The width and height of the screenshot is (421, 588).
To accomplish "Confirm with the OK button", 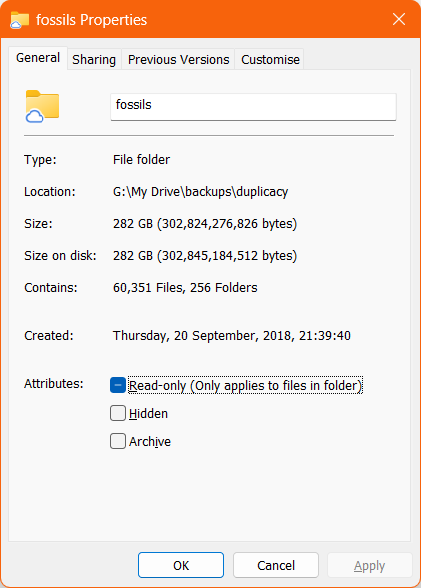I will [x=181, y=565].
